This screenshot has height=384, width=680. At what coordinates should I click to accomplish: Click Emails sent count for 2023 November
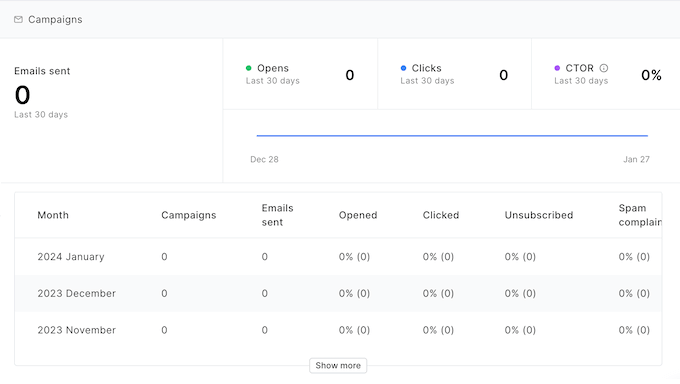(265, 330)
